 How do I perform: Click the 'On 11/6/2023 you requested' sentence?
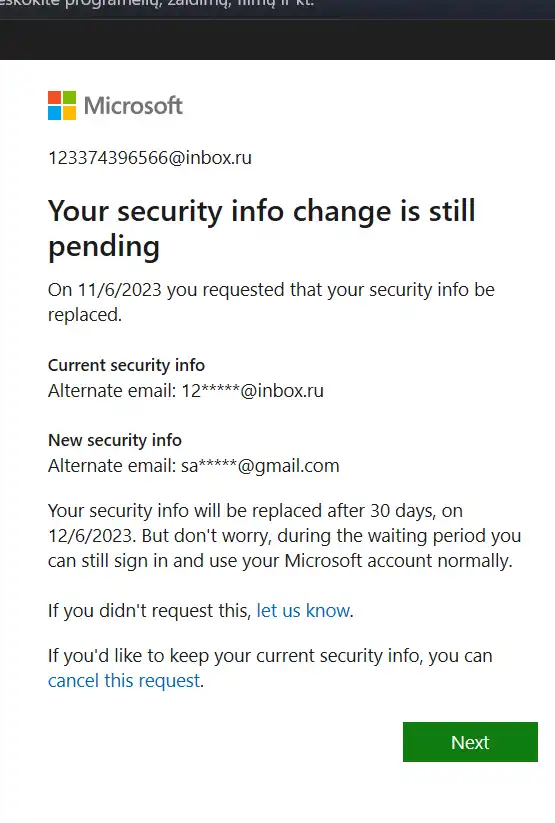(x=271, y=302)
